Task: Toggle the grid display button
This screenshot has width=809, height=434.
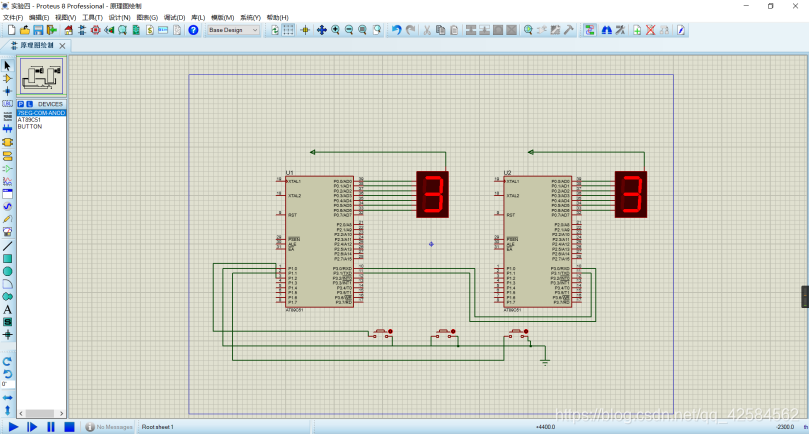Action: coord(288,30)
